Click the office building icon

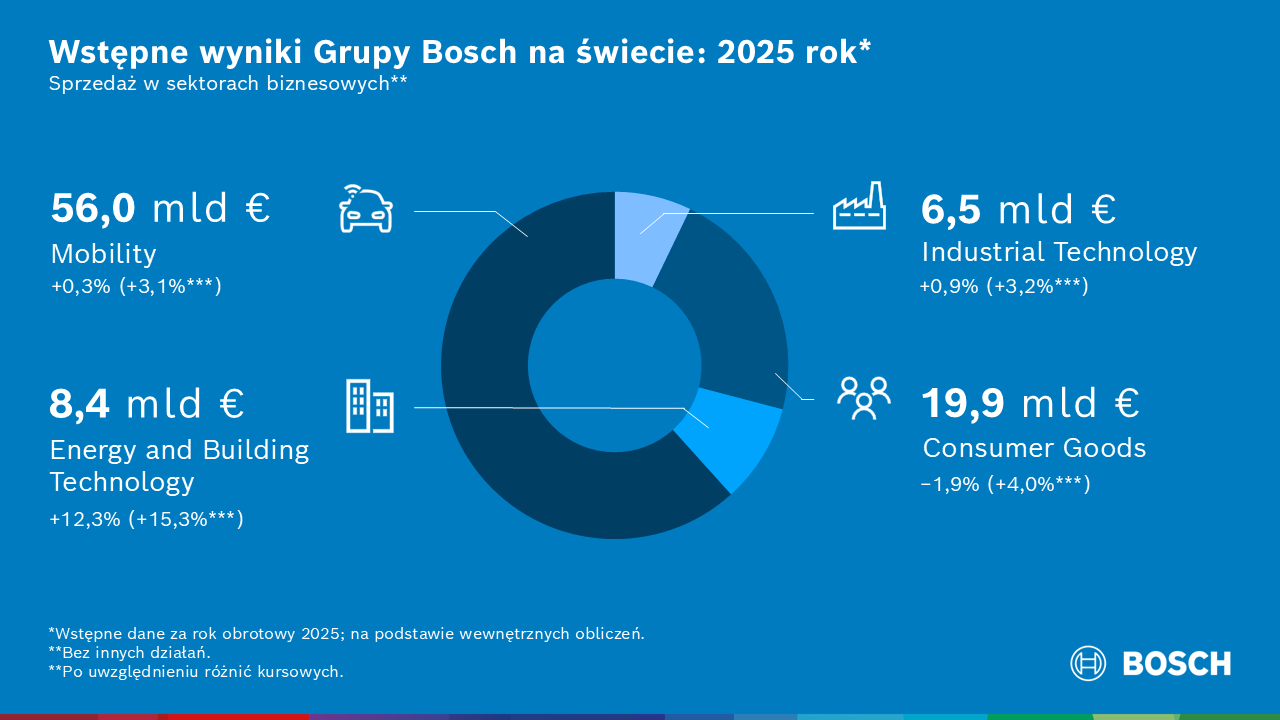coord(369,406)
